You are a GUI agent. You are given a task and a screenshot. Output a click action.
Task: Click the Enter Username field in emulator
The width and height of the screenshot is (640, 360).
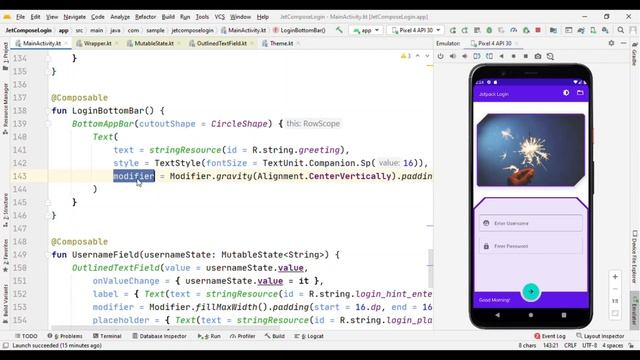(531, 223)
